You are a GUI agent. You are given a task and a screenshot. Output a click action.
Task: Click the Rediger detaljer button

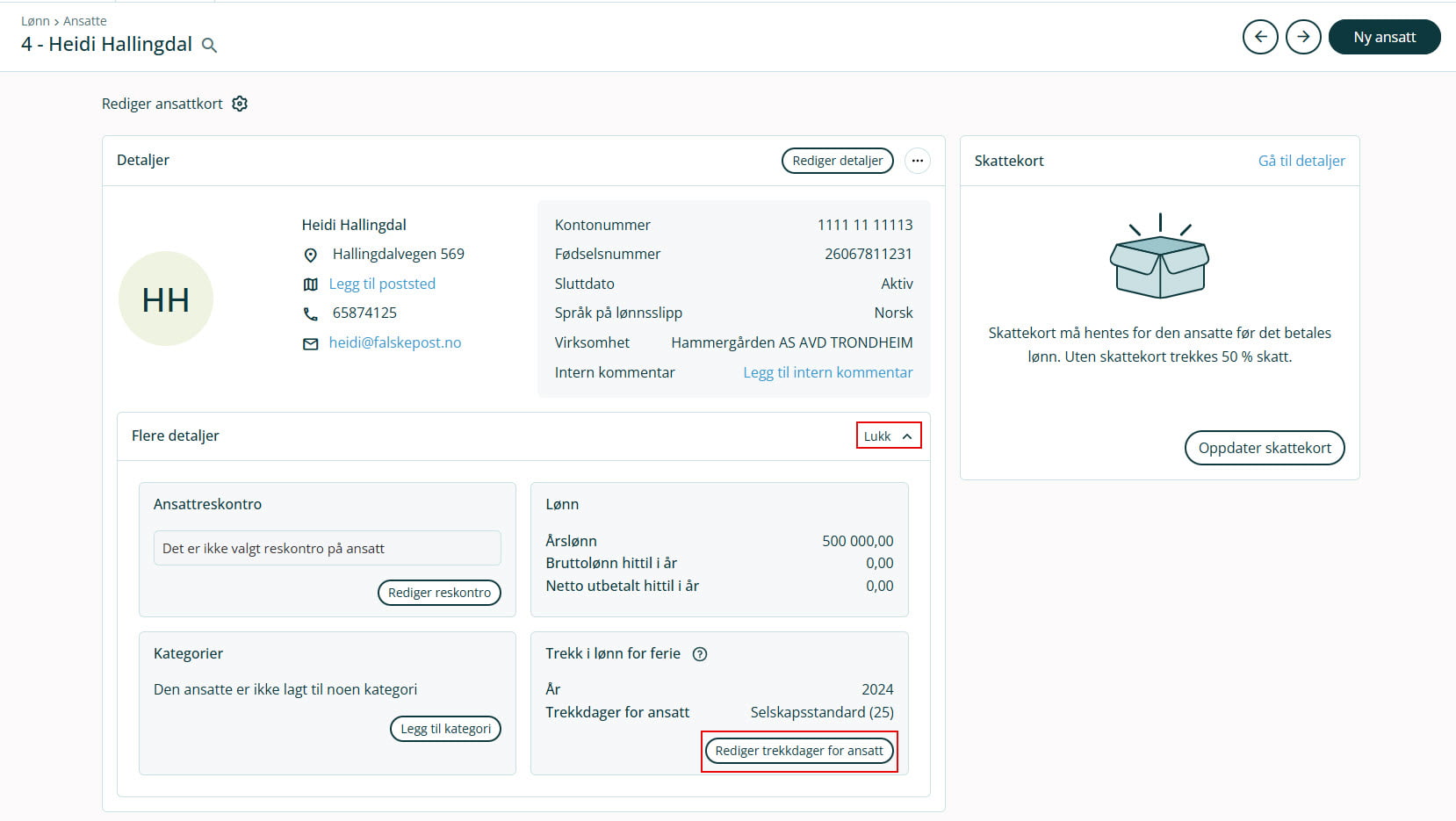[x=837, y=161]
